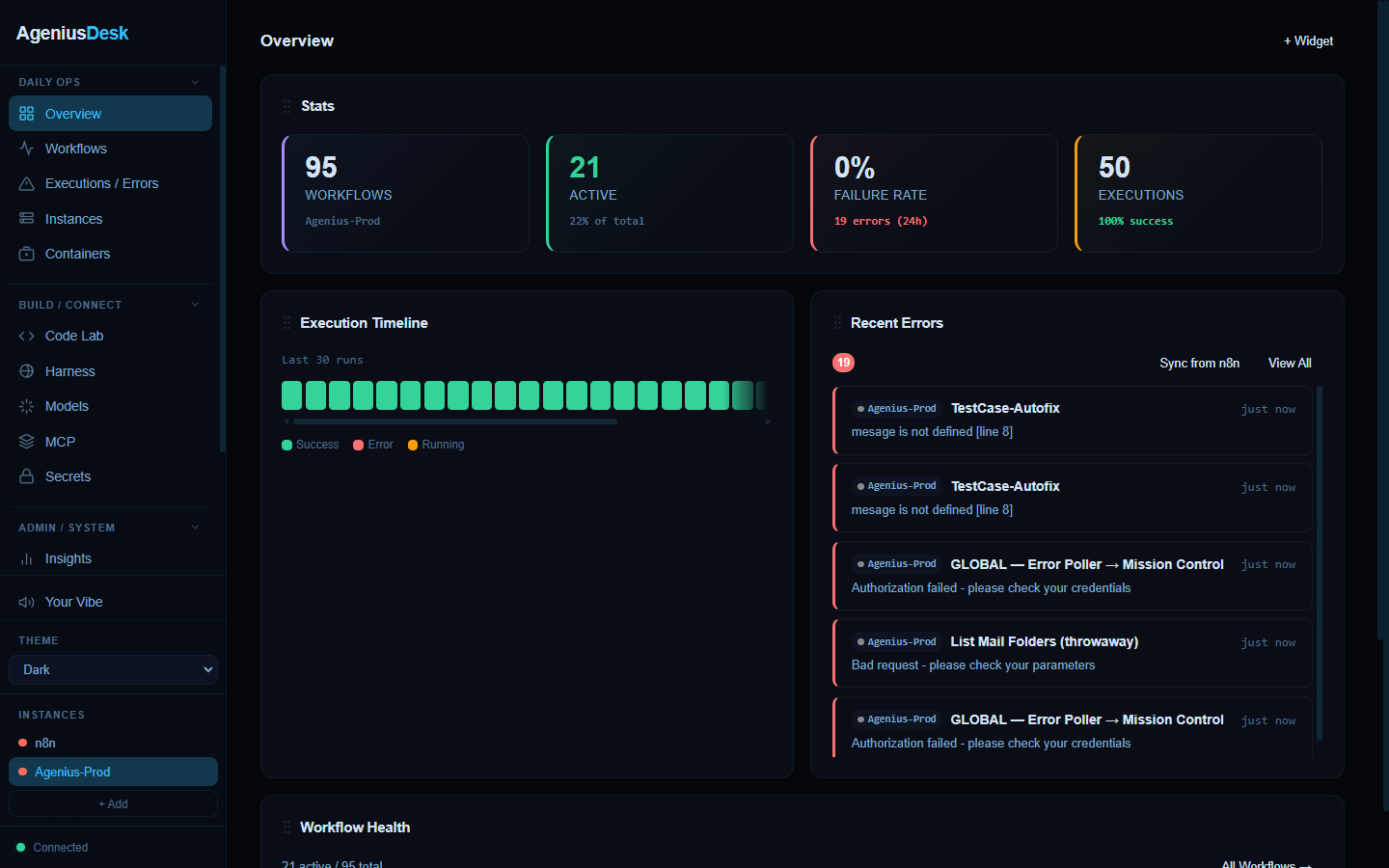1389x868 pixels.
Task: Click the green Connected status dot
Action: [x=21, y=848]
